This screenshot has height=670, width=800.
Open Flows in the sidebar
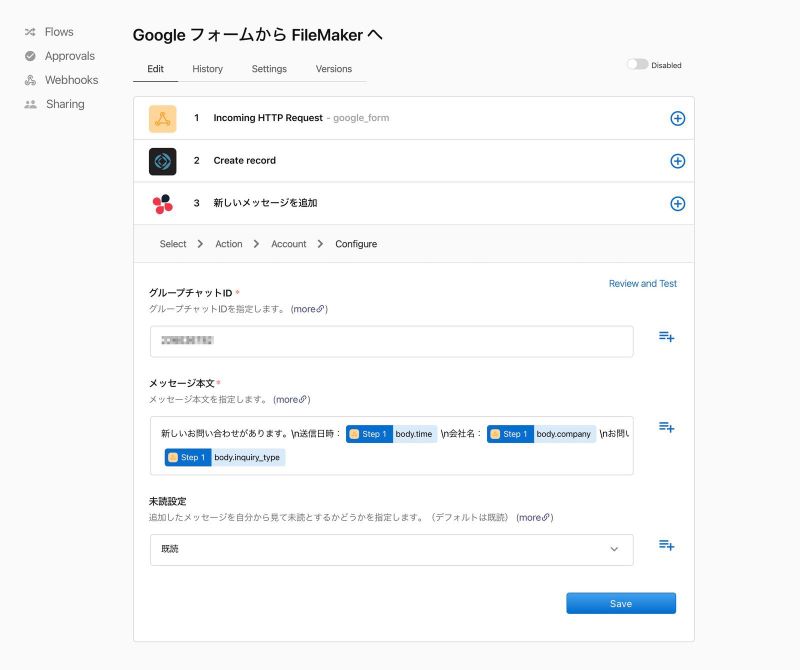49,32
